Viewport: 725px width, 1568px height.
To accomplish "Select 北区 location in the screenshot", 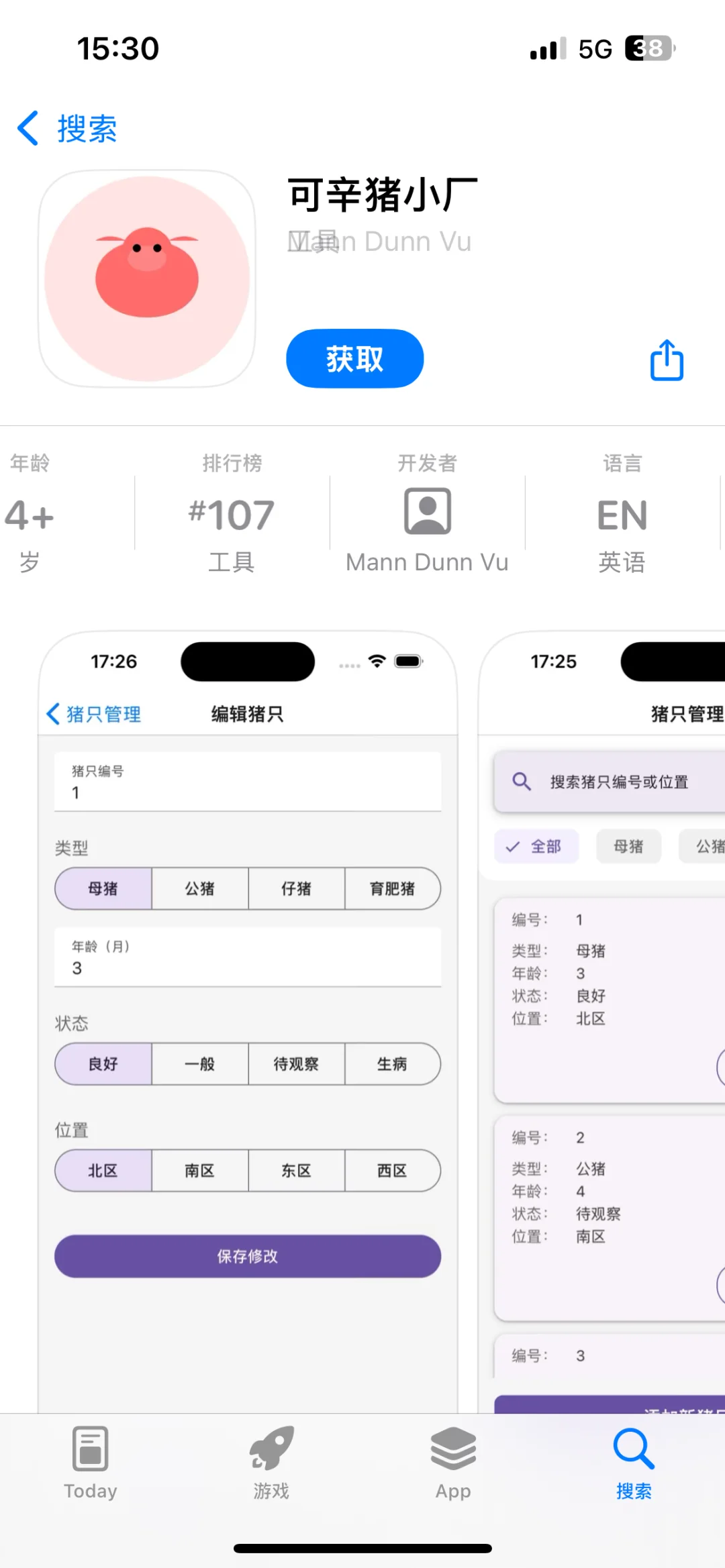I will point(103,1170).
